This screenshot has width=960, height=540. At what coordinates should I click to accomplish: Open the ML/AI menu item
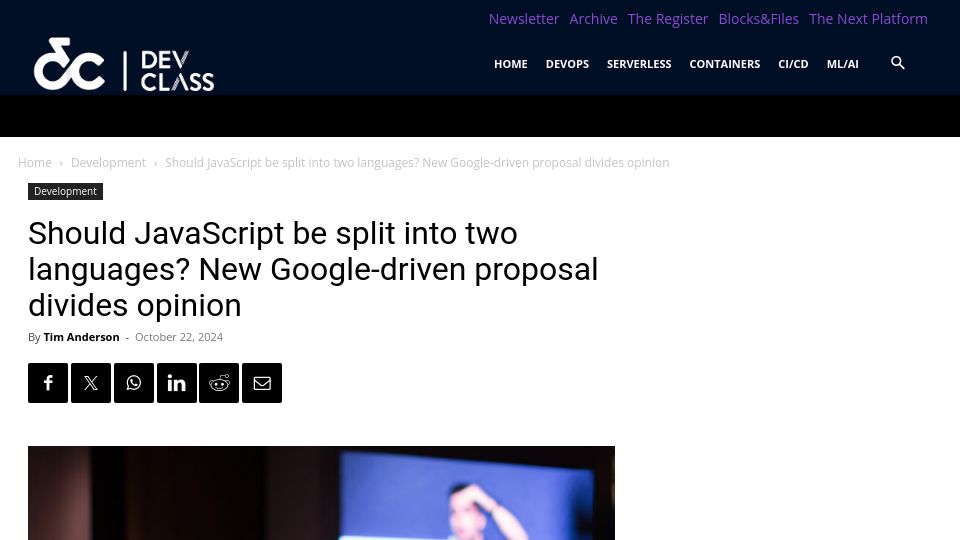click(x=842, y=64)
